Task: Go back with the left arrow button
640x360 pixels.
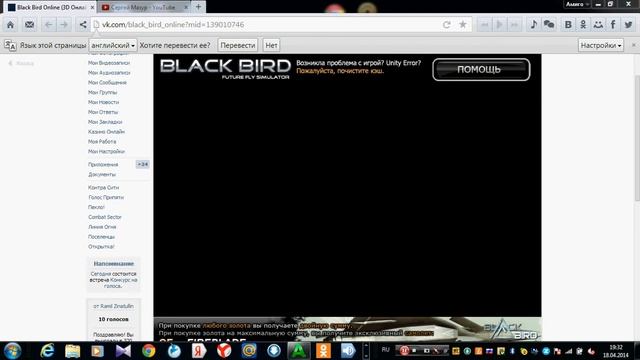Action: 49,25
